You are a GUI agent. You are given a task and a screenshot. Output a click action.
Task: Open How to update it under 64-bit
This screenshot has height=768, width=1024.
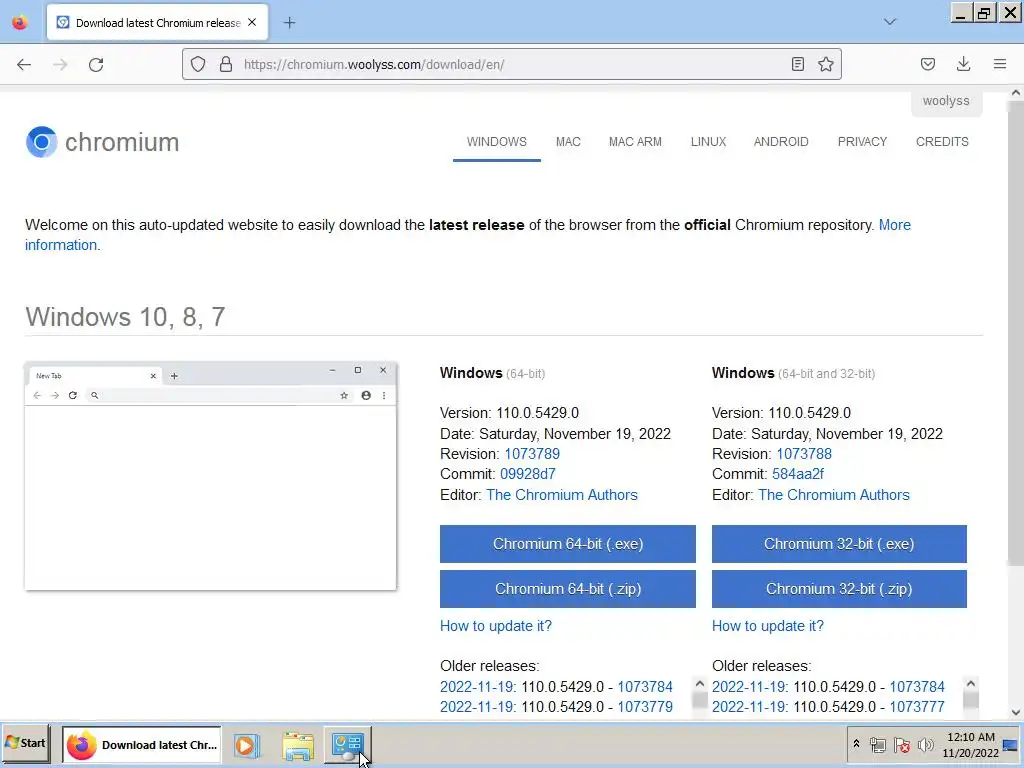click(496, 626)
